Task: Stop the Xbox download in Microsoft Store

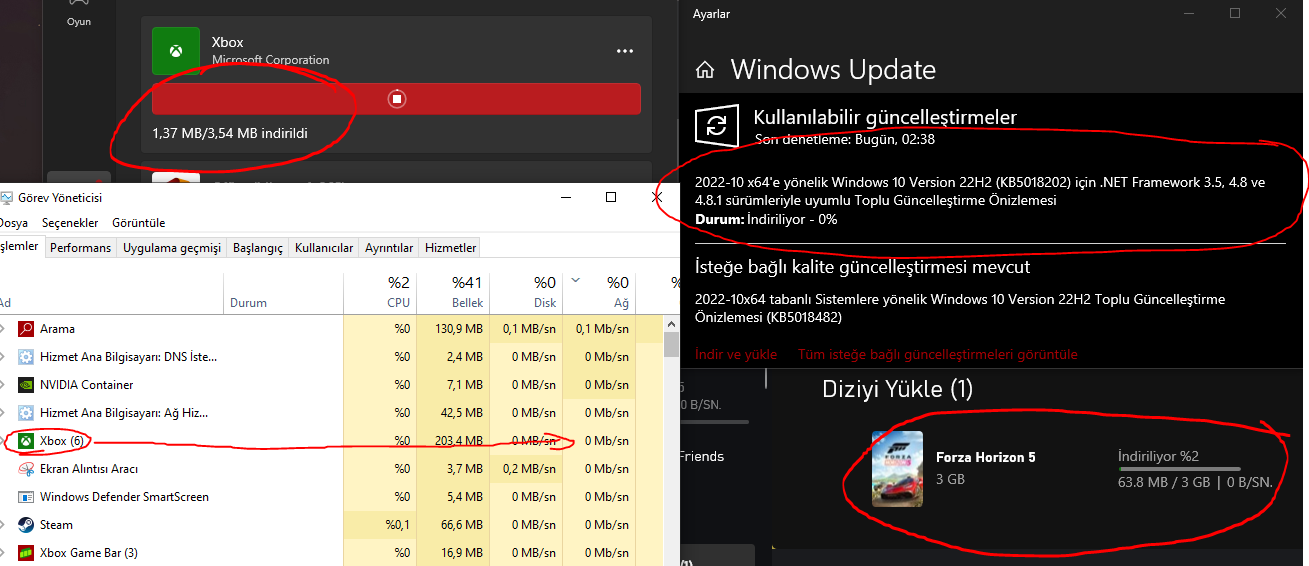Action: tap(396, 98)
